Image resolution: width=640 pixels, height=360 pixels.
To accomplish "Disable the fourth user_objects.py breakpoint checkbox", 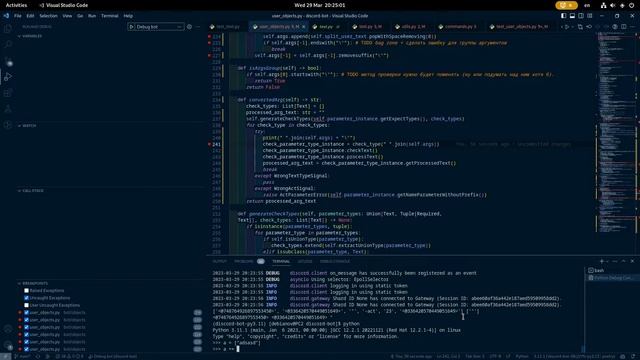I will pyautogui.click(x=27, y=335).
